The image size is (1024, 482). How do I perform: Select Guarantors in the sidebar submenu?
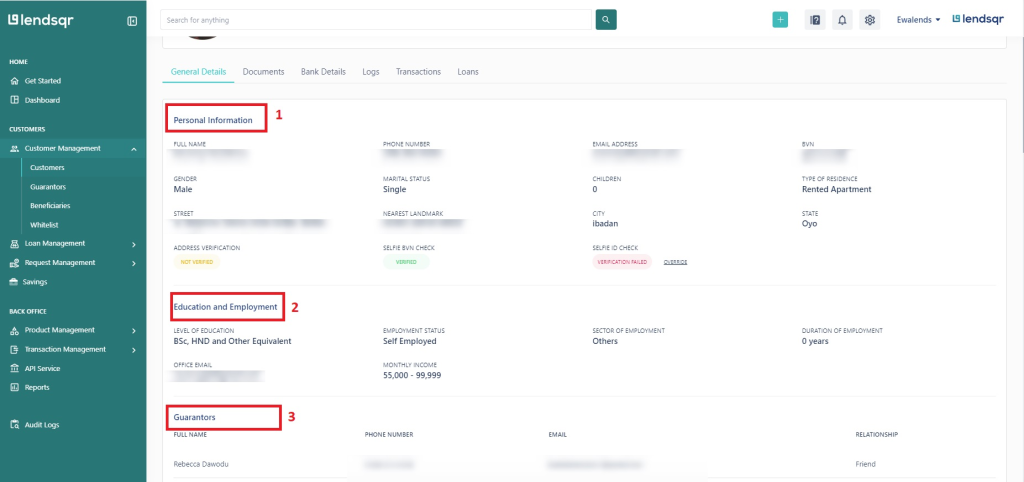click(x=48, y=187)
